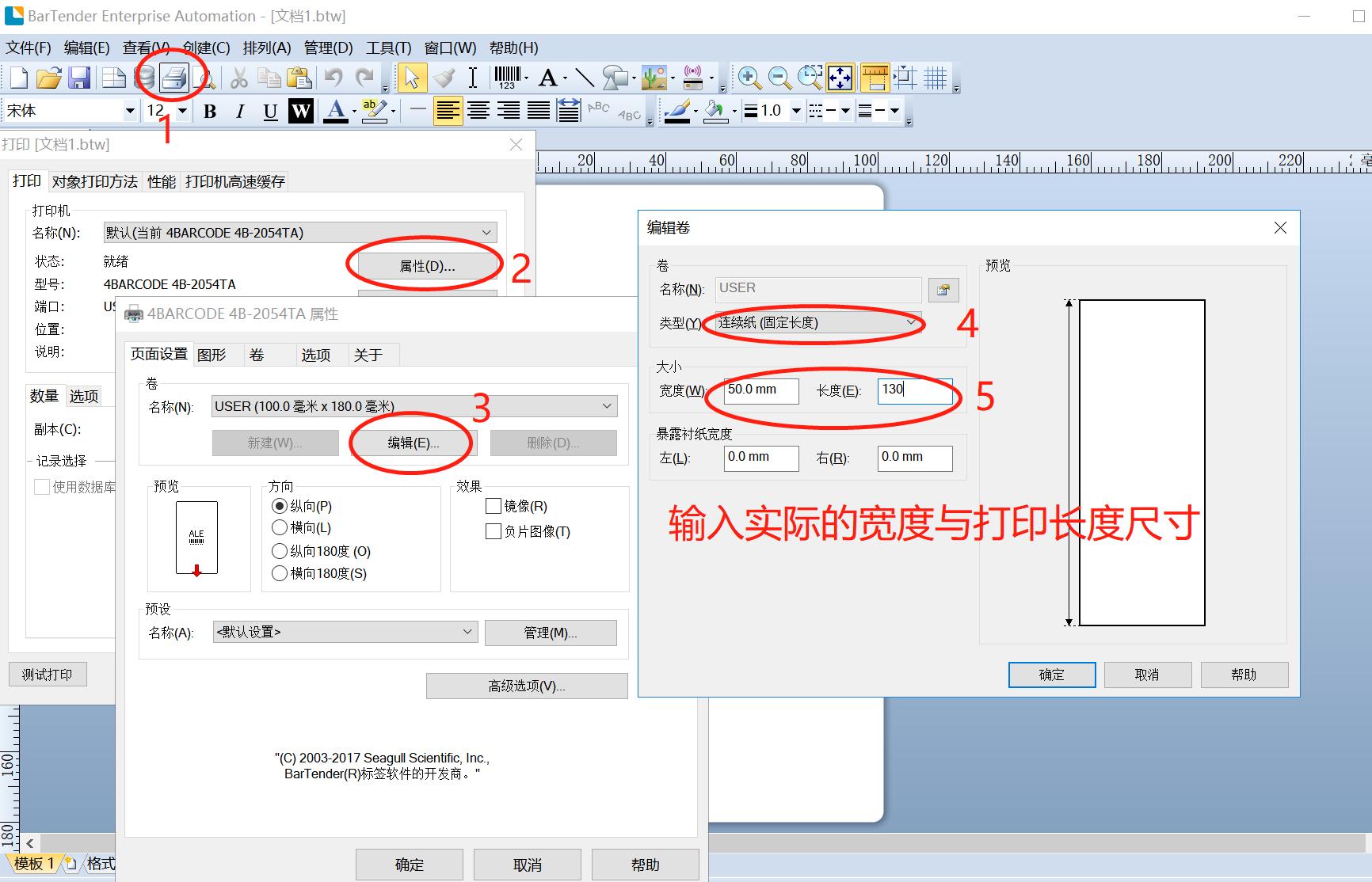
Task: Tick the 使用数据库 checkbox
Action: click(x=42, y=487)
